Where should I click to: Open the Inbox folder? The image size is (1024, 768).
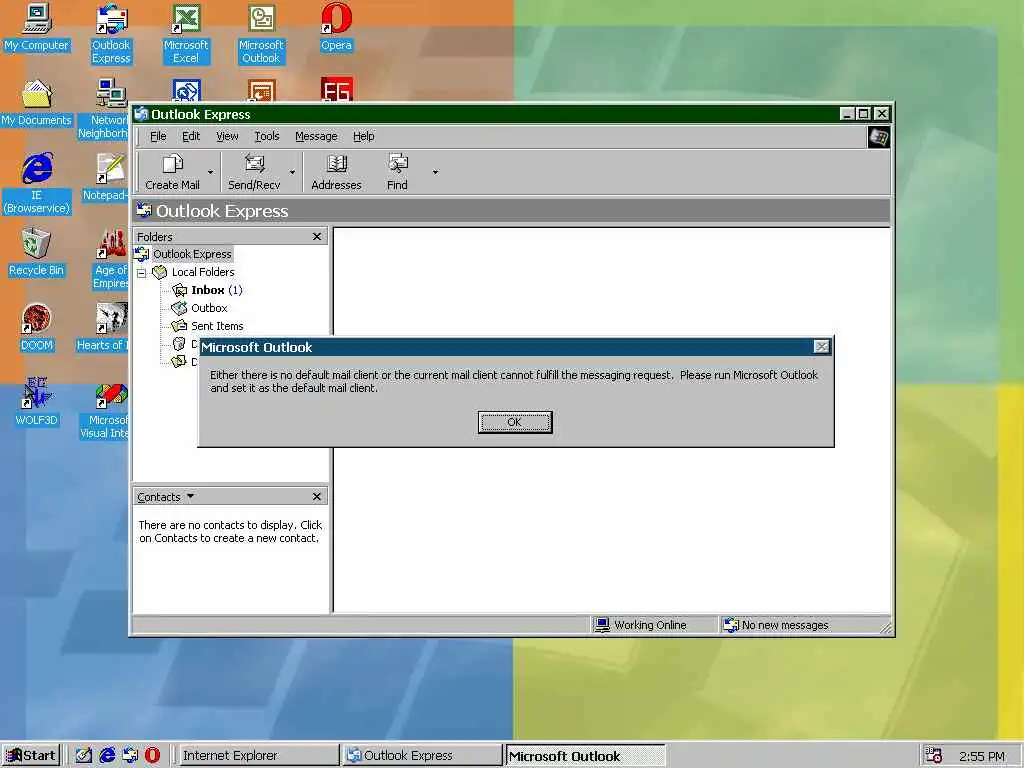click(x=208, y=290)
